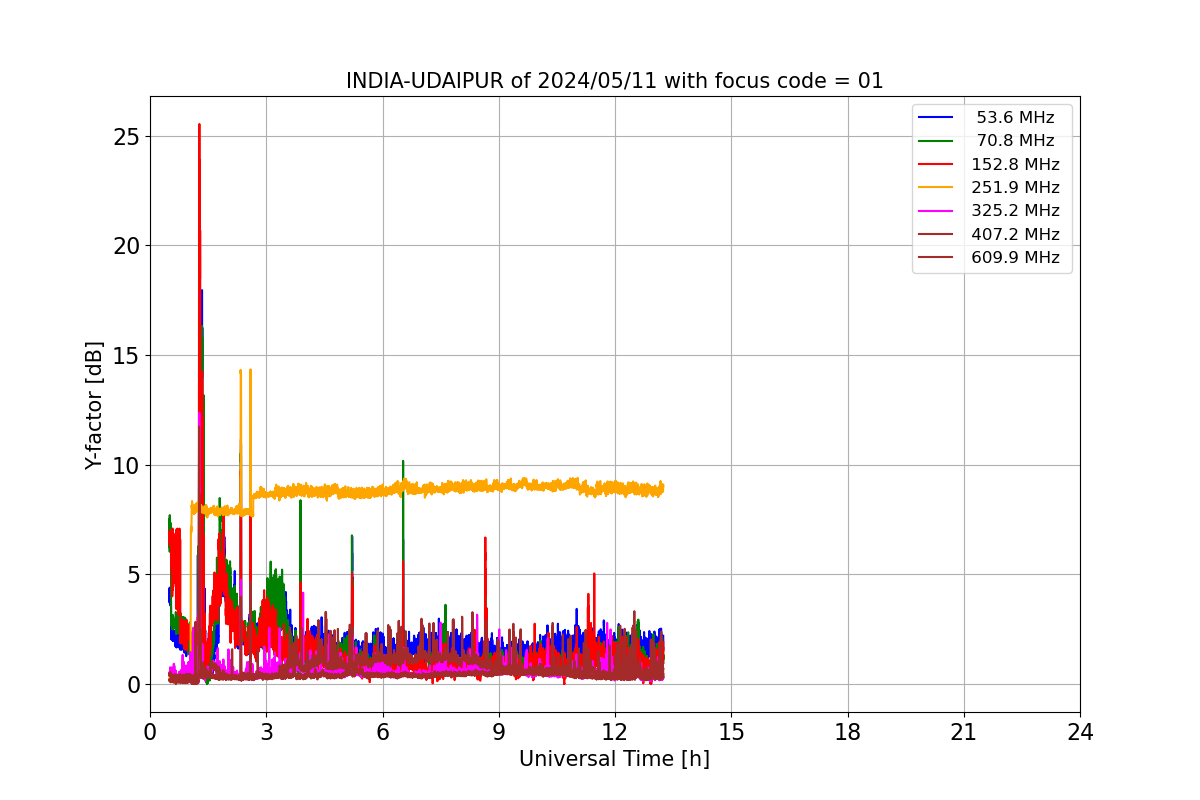
Task: Select the 70.8 MHz legend label
Action: pos(1015,141)
